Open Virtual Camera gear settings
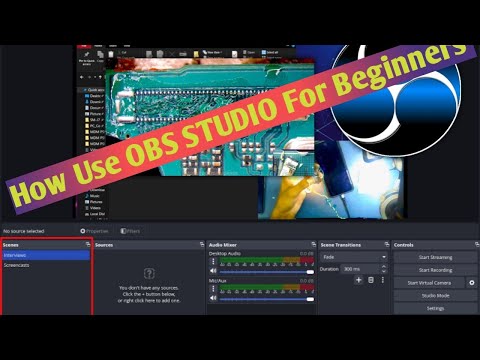The height and width of the screenshot is (360, 480). 472,283
